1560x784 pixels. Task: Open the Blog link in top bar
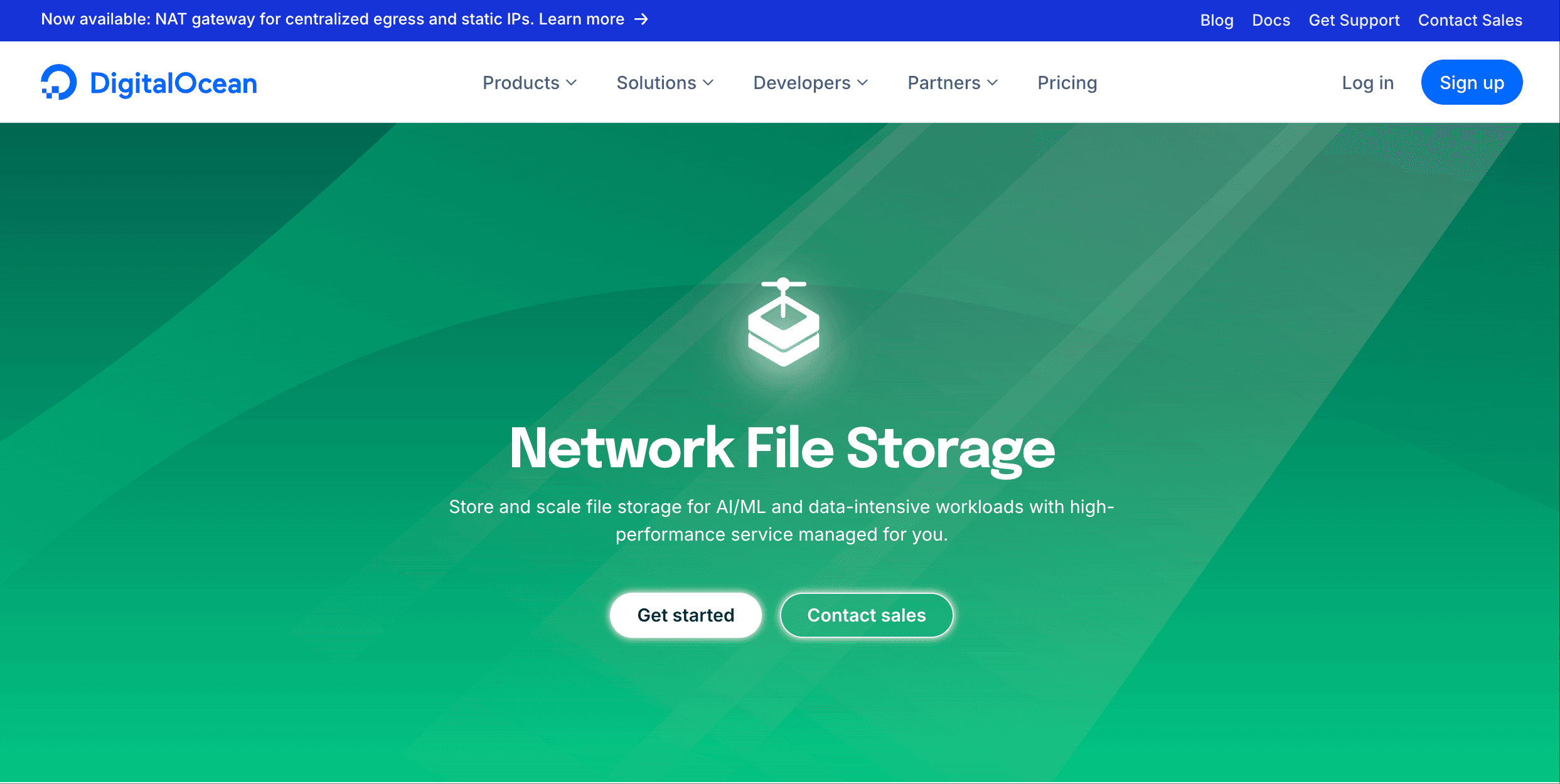click(x=1216, y=20)
